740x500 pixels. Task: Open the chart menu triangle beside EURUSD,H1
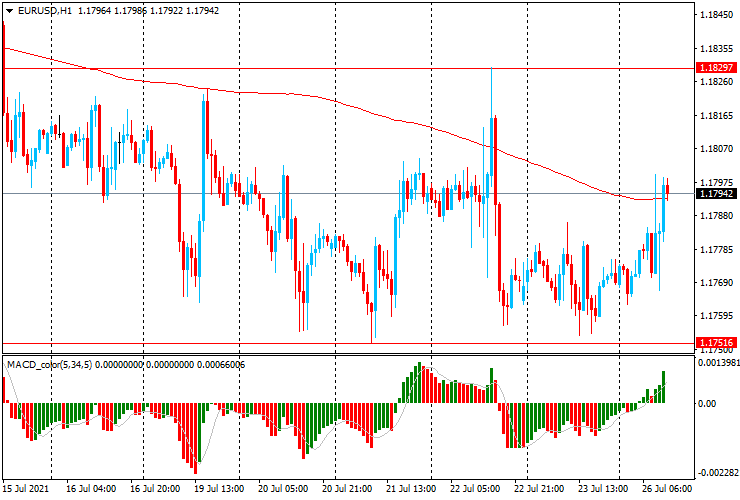(x=9, y=11)
